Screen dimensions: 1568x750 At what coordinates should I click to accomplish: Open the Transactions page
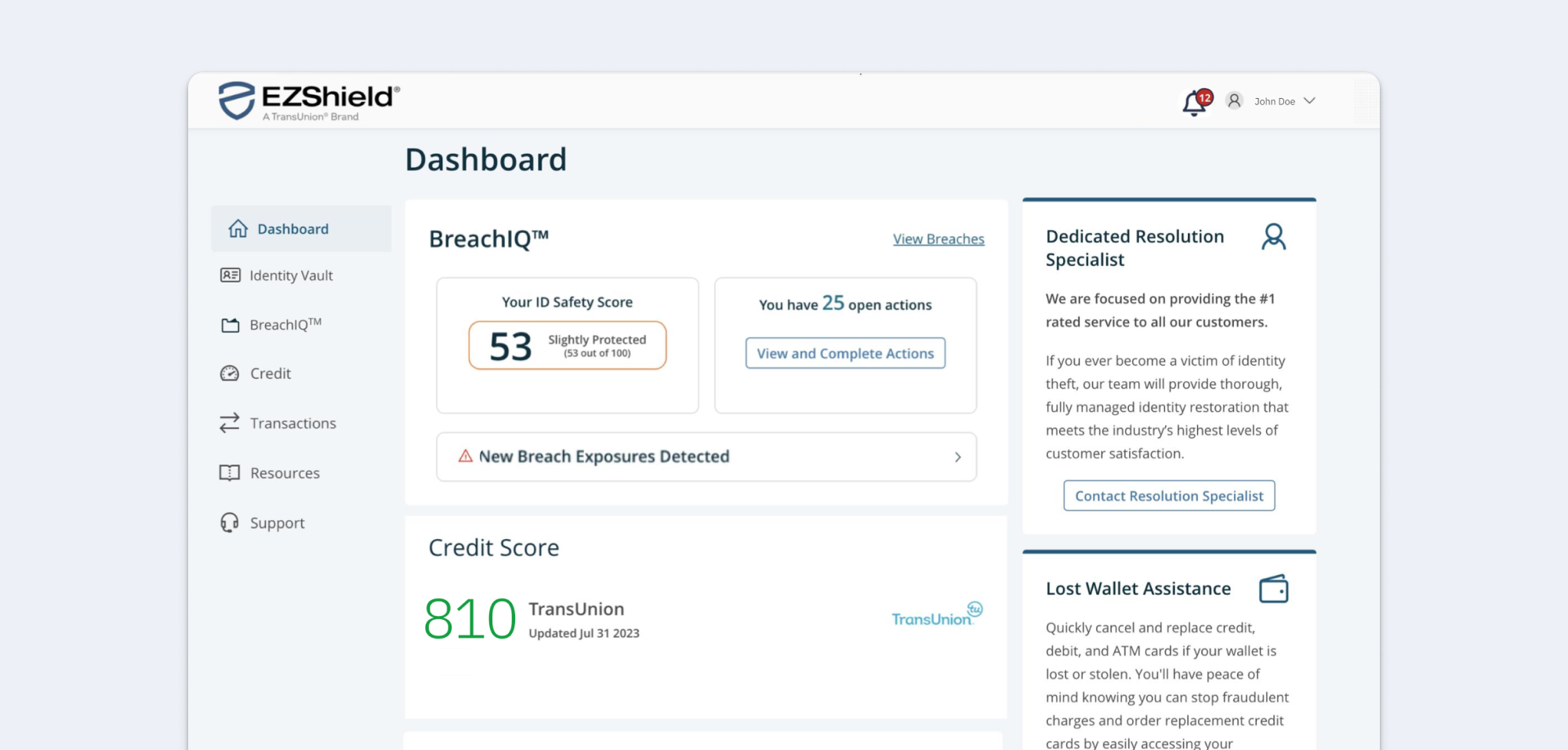(293, 423)
